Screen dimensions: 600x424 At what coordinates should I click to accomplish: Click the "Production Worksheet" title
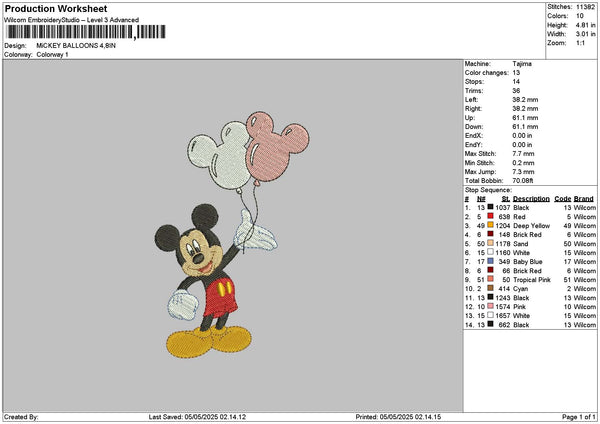(x=56, y=8)
